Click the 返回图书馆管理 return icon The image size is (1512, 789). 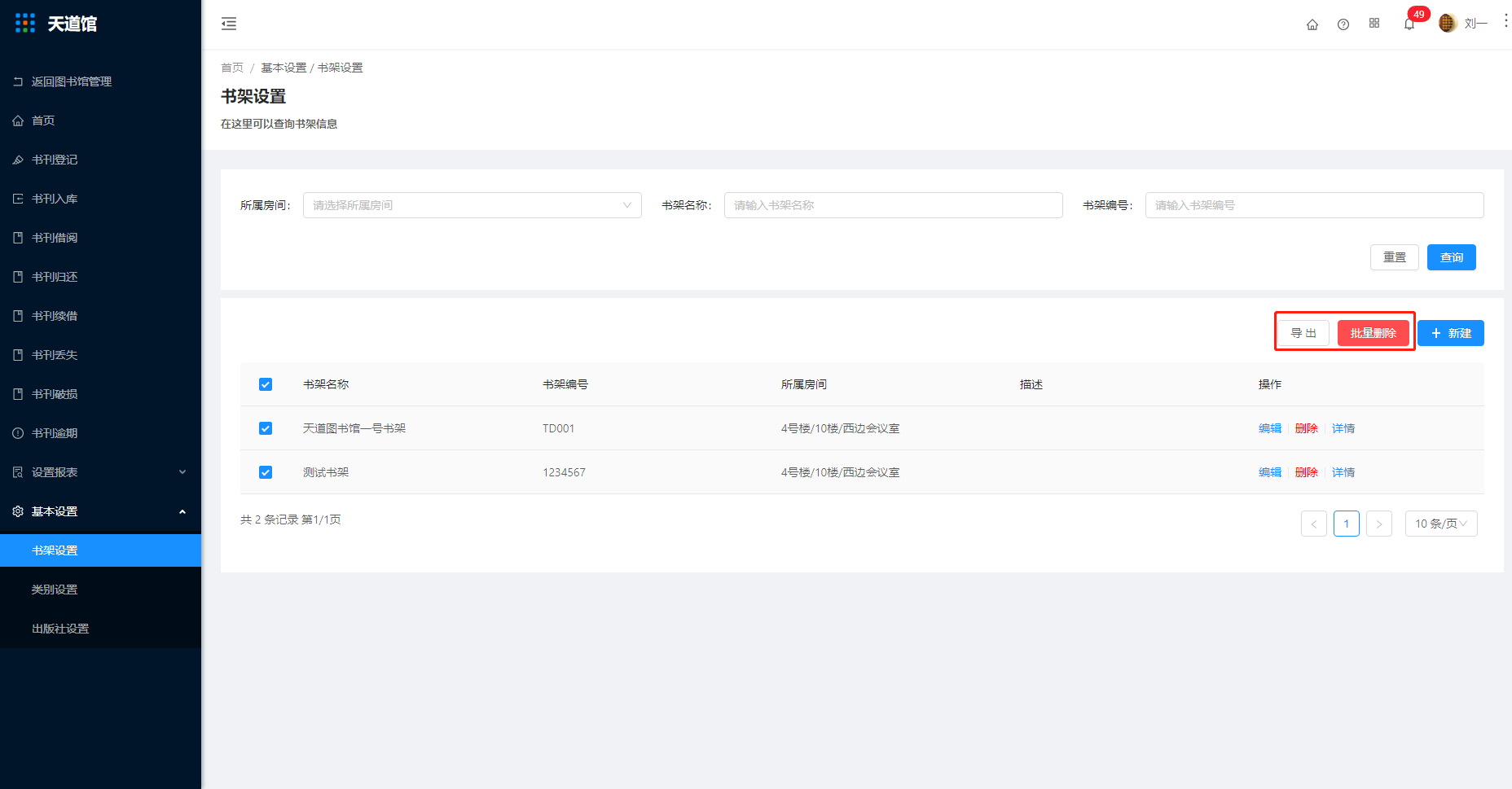18,81
